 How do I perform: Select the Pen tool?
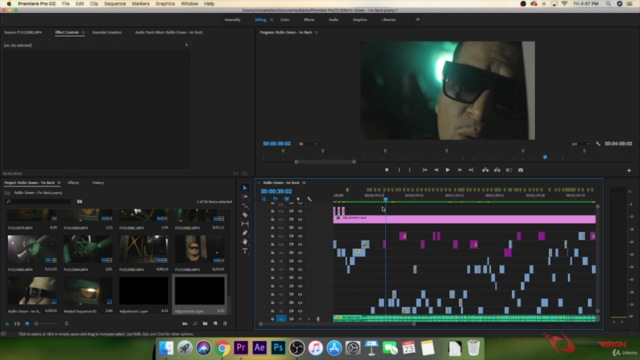pos(245,233)
